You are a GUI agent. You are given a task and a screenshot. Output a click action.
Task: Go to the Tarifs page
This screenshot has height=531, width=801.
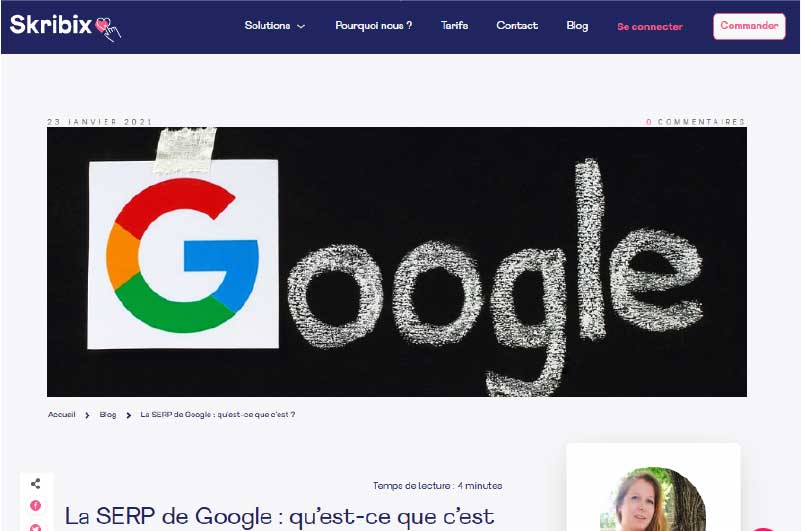pyautogui.click(x=454, y=26)
